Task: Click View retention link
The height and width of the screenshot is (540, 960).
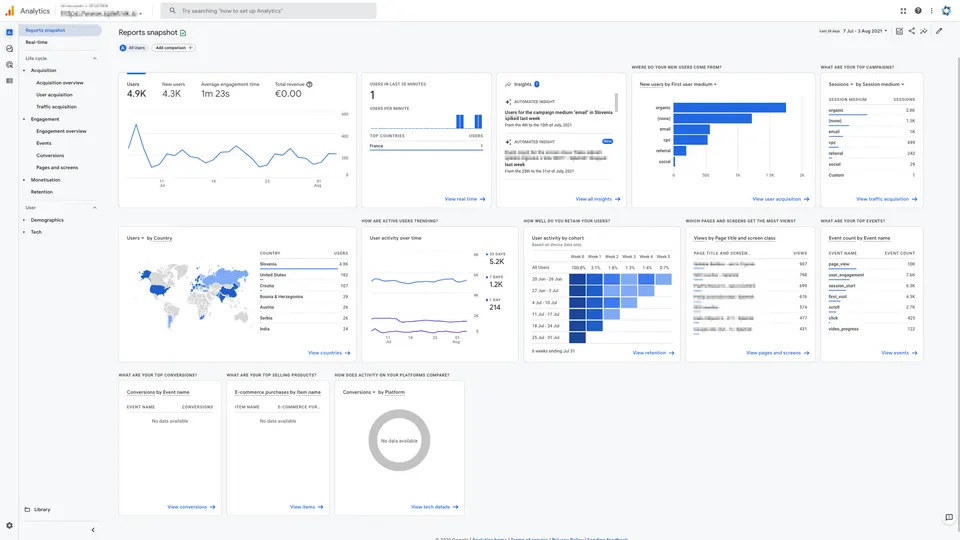Action: (653, 353)
